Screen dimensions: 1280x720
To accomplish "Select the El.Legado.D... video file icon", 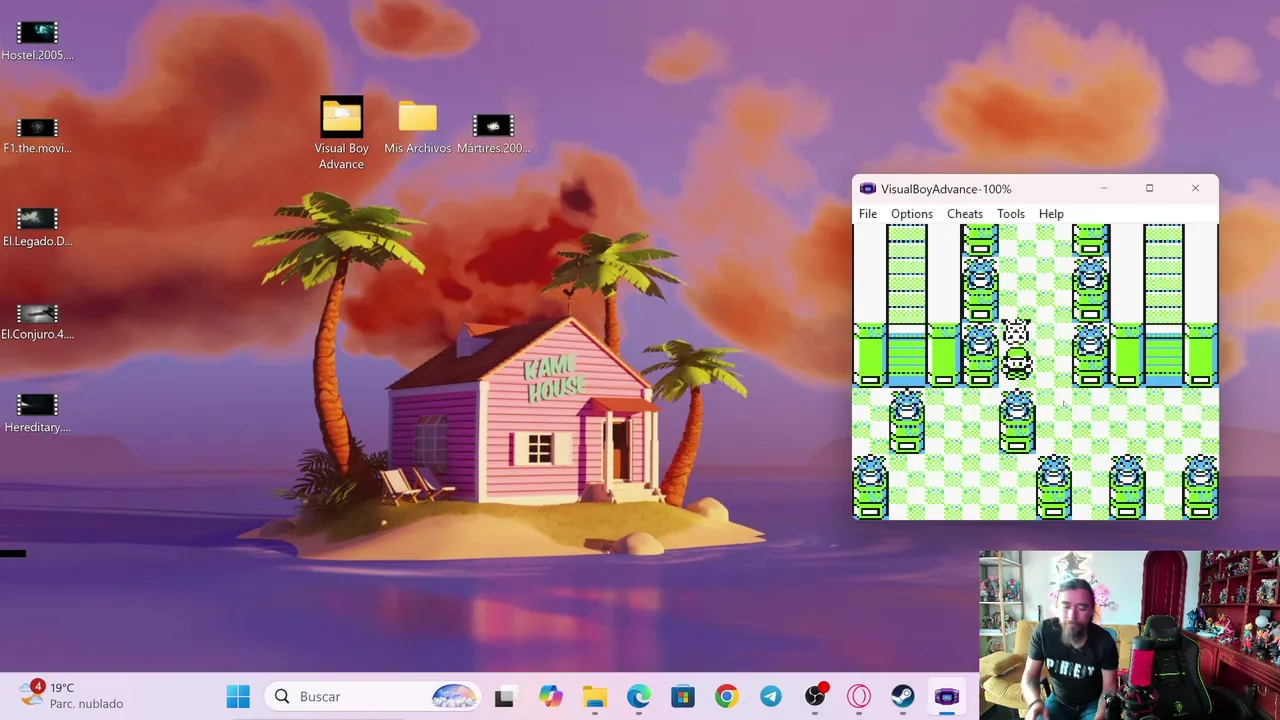I will (38, 227).
